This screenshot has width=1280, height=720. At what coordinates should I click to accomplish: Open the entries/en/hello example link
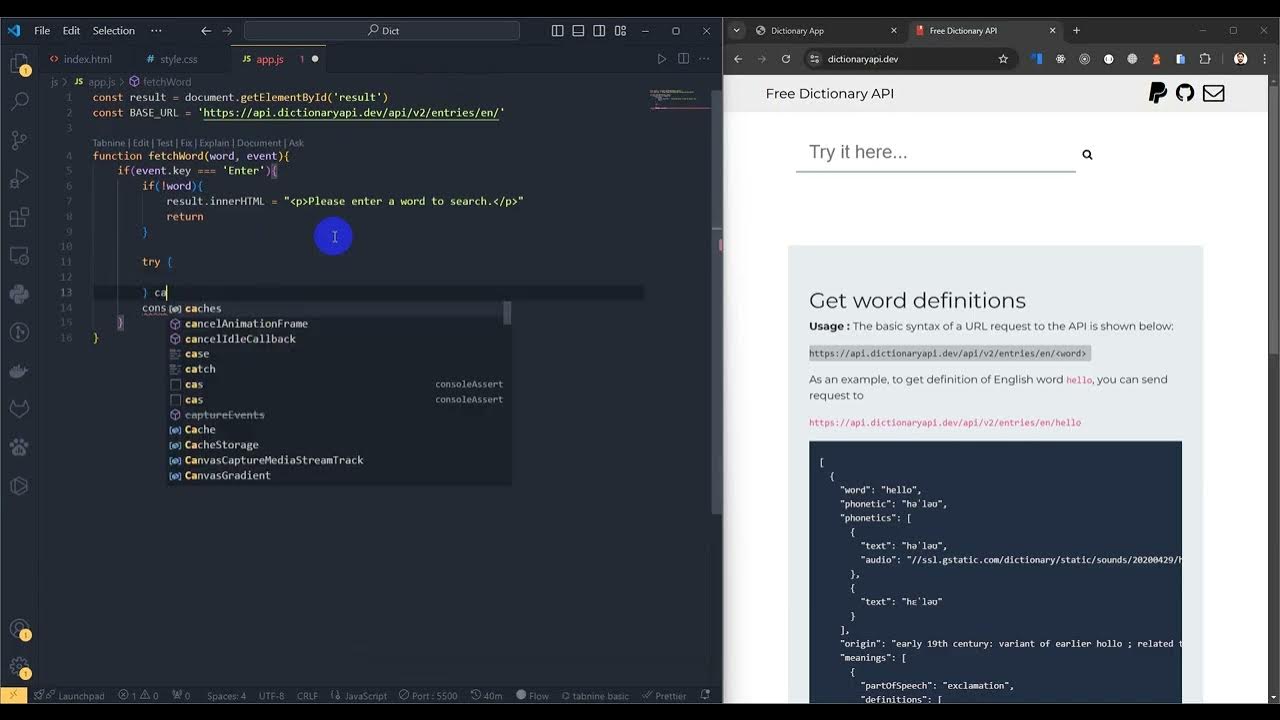click(945, 423)
